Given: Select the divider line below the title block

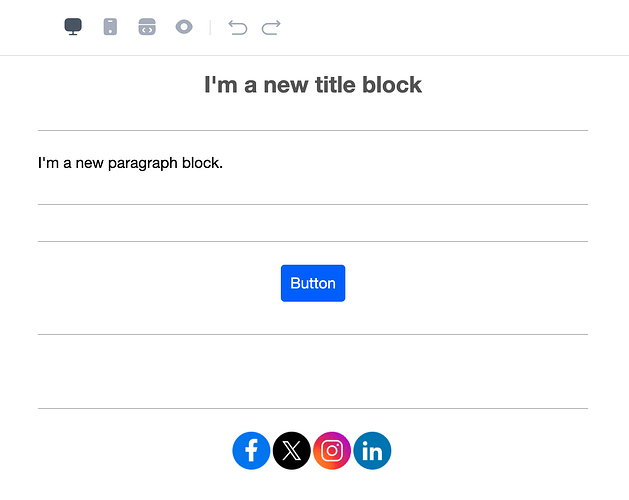Looking at the screenshot, I should click(313, 130).
